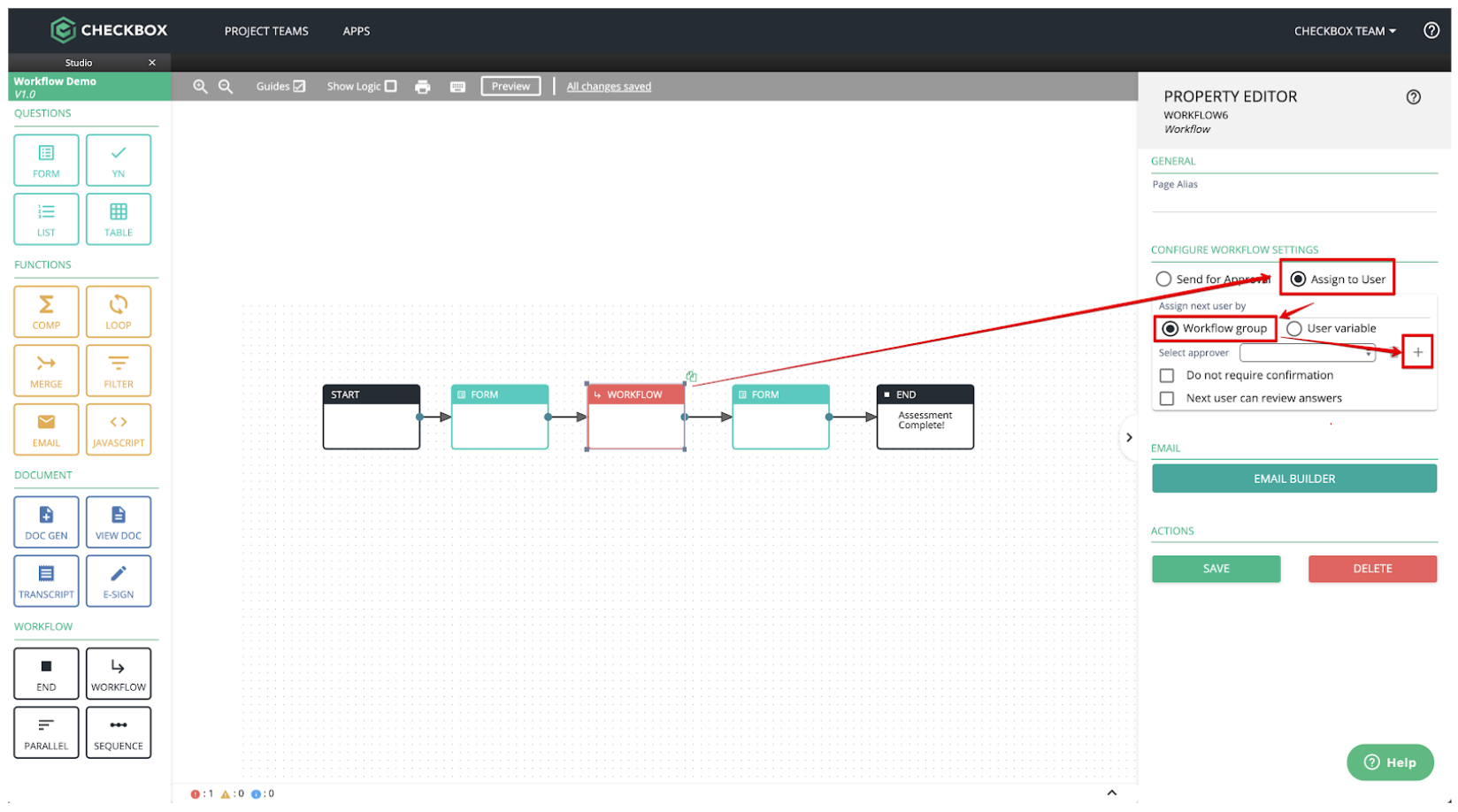Select the Workflow group radio option
Viewport: 1458px width, 812px height.
[1170, 328]
